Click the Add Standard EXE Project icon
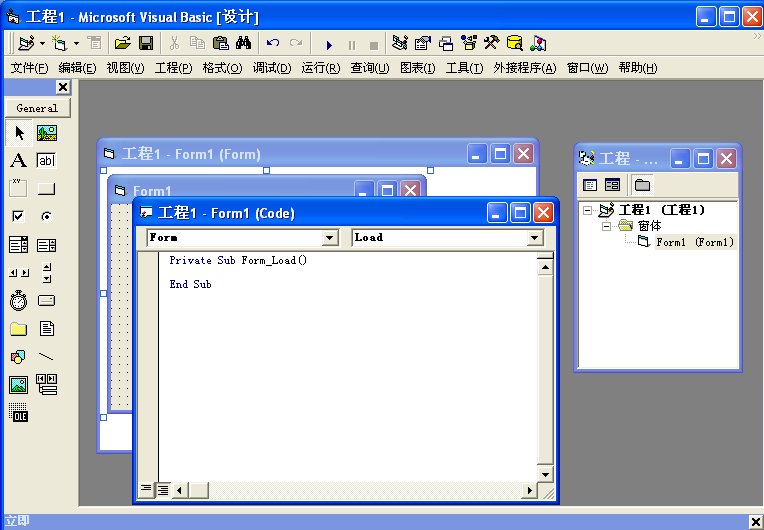 [26, 43]
